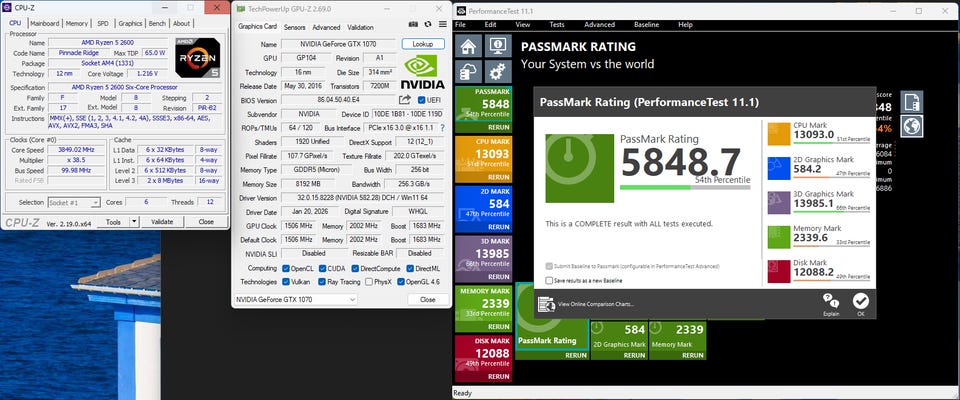Viewport: 960px width, 400px height.
Task: Click the CPU Mark percentile bar
Action: (831, 143)
